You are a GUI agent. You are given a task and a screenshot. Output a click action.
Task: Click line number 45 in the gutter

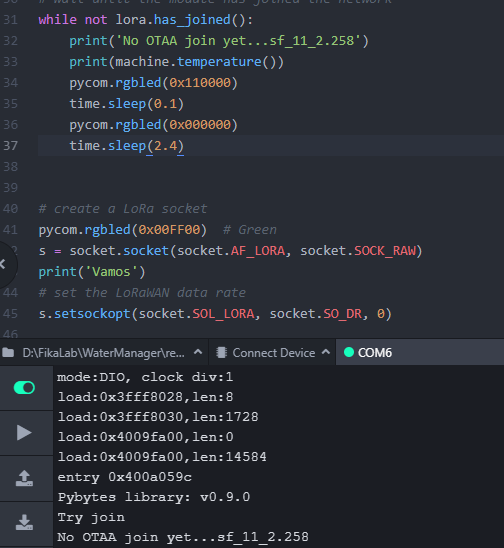tap(10, 313)
